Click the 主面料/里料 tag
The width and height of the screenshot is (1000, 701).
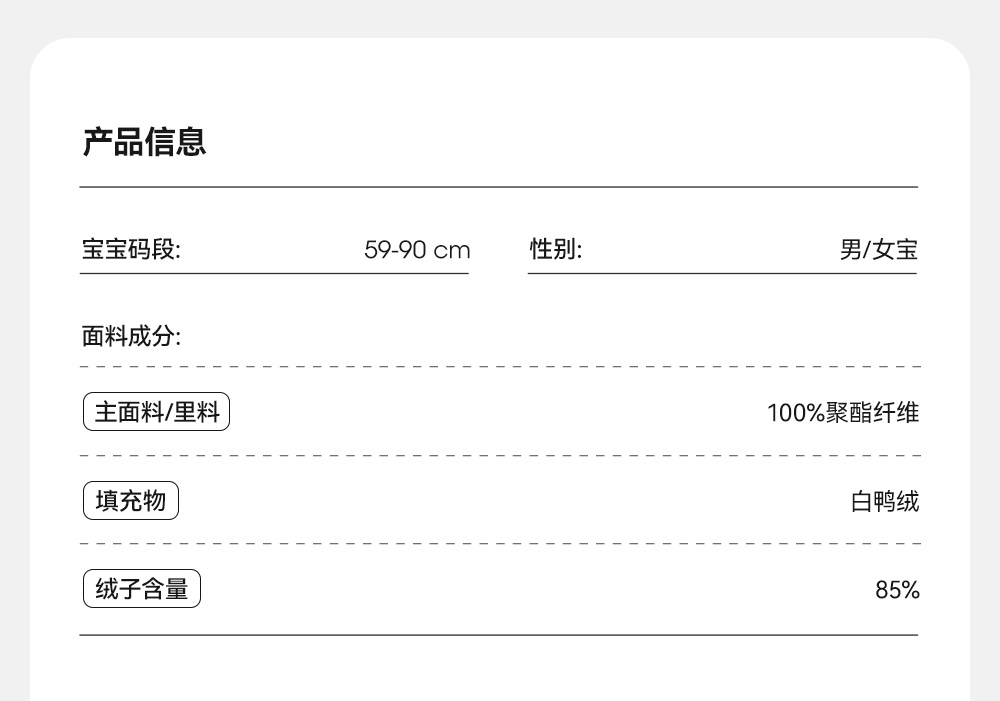click(156, 412)
